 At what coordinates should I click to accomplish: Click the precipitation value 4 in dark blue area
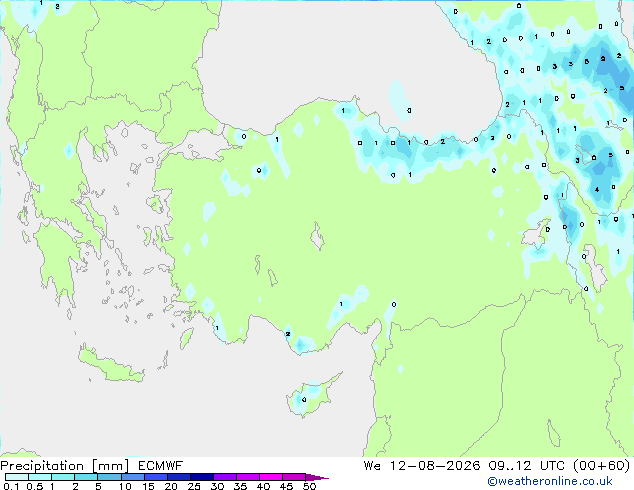point(597,189)
